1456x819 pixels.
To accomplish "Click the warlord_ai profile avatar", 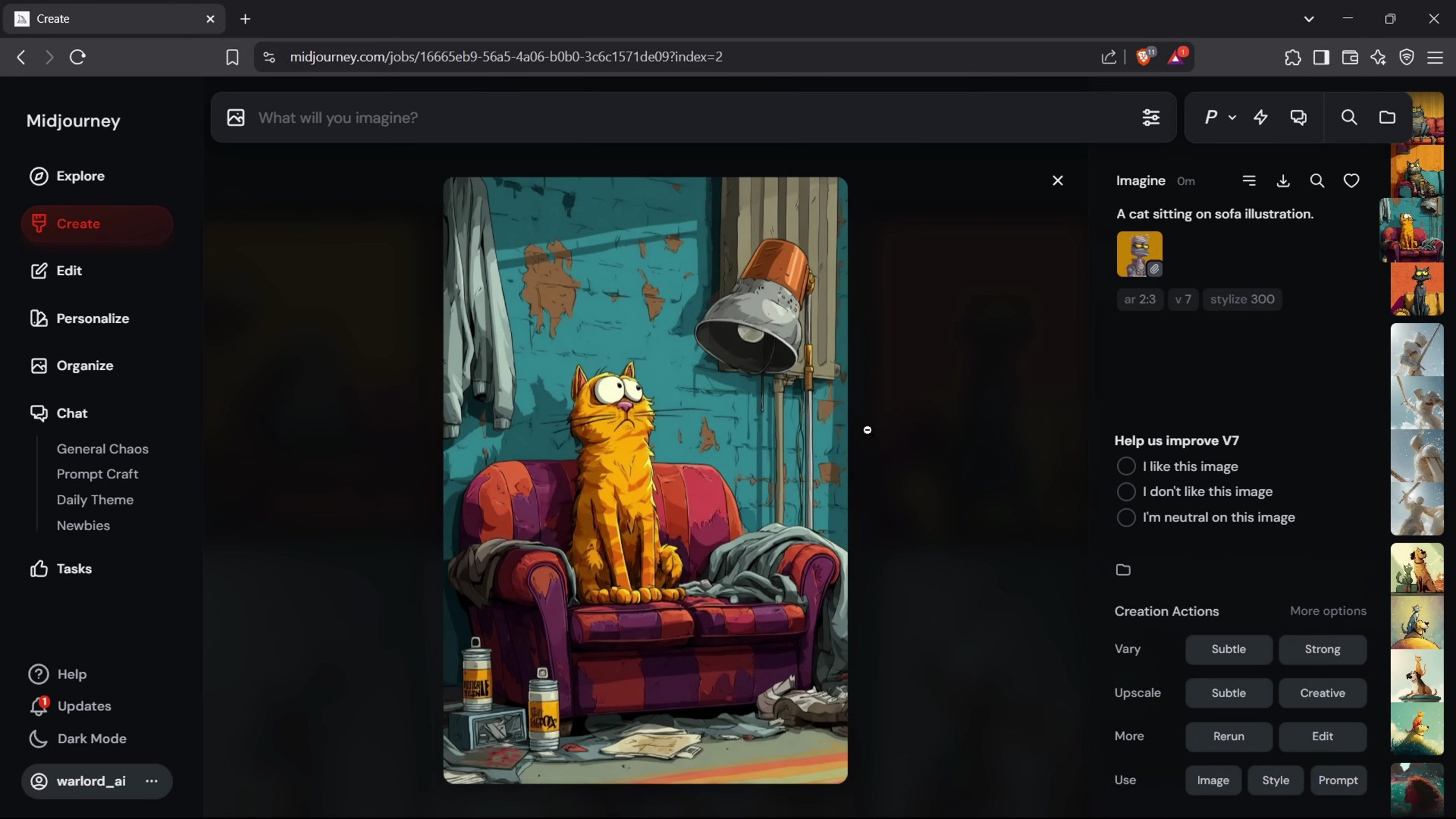I will point(39,781).
